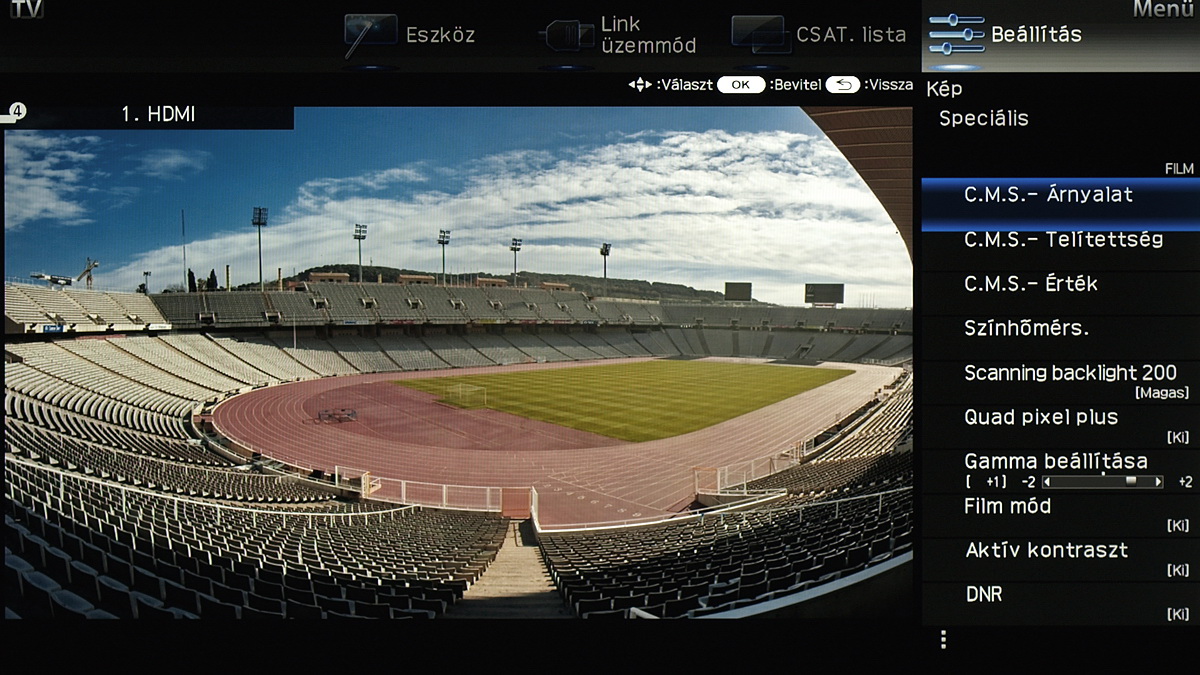Click the OK Bevitel icon

pos(741,85)
